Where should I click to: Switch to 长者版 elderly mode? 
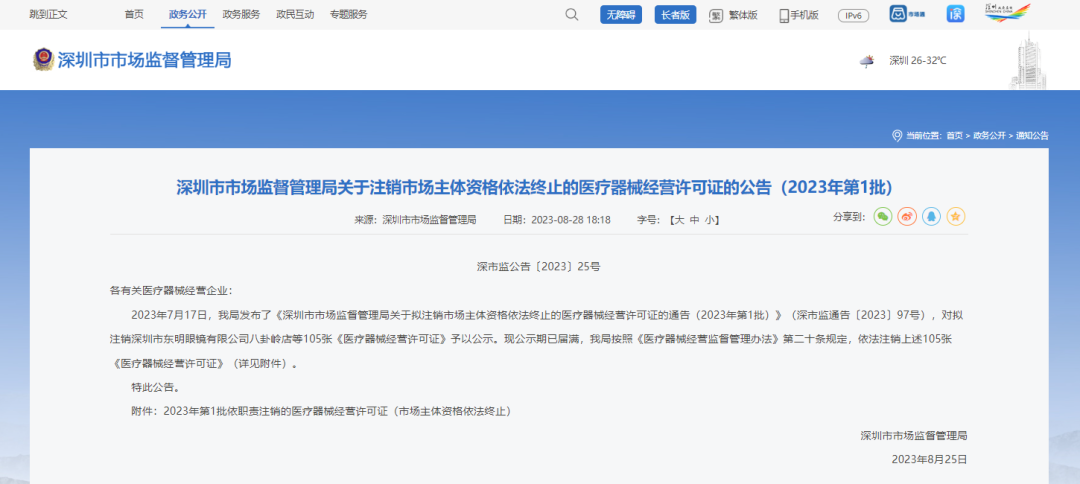pyautogui.click(x=675, y=15)
